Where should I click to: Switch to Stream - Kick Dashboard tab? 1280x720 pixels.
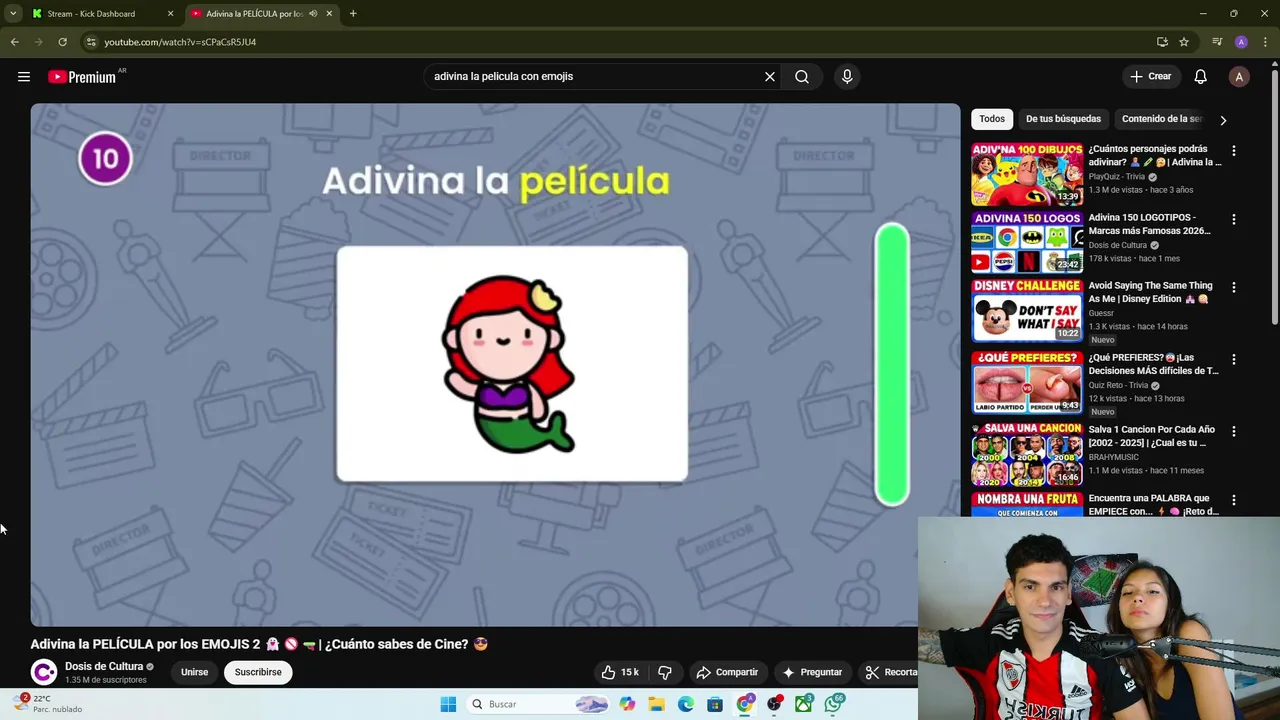[104, 14]
